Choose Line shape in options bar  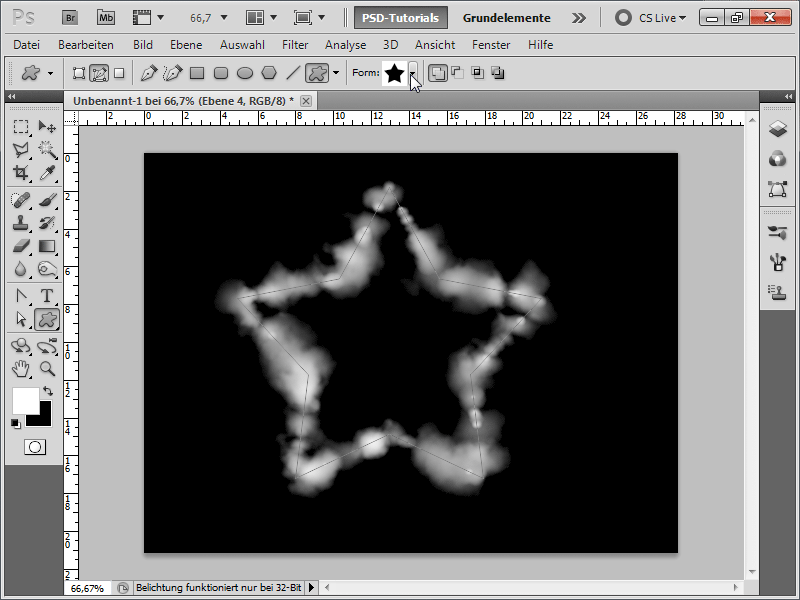(292, 73)
